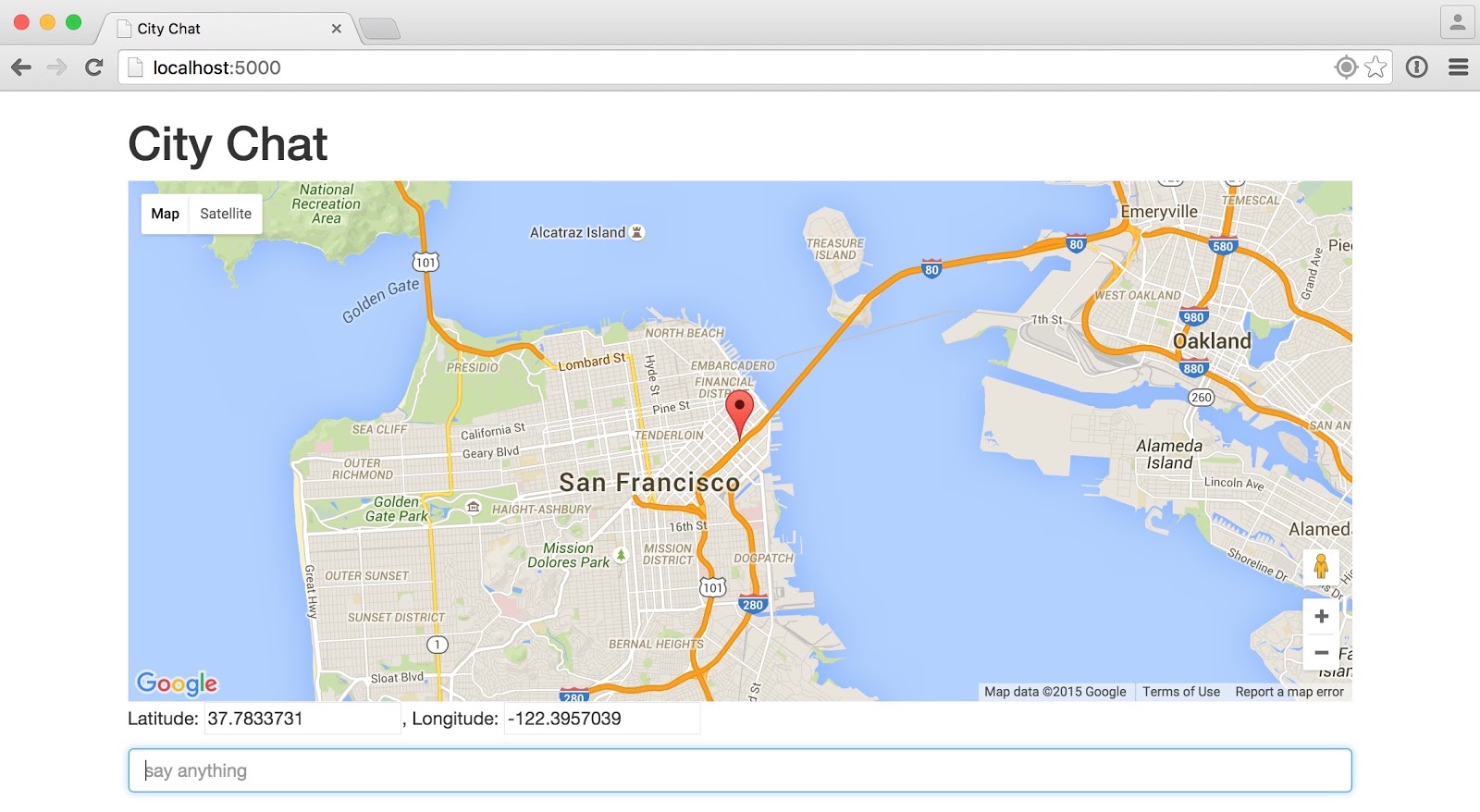Select the Map view type
Image resolution: width=1480 pixels, height=812 pixels.
tap(166, 214)
